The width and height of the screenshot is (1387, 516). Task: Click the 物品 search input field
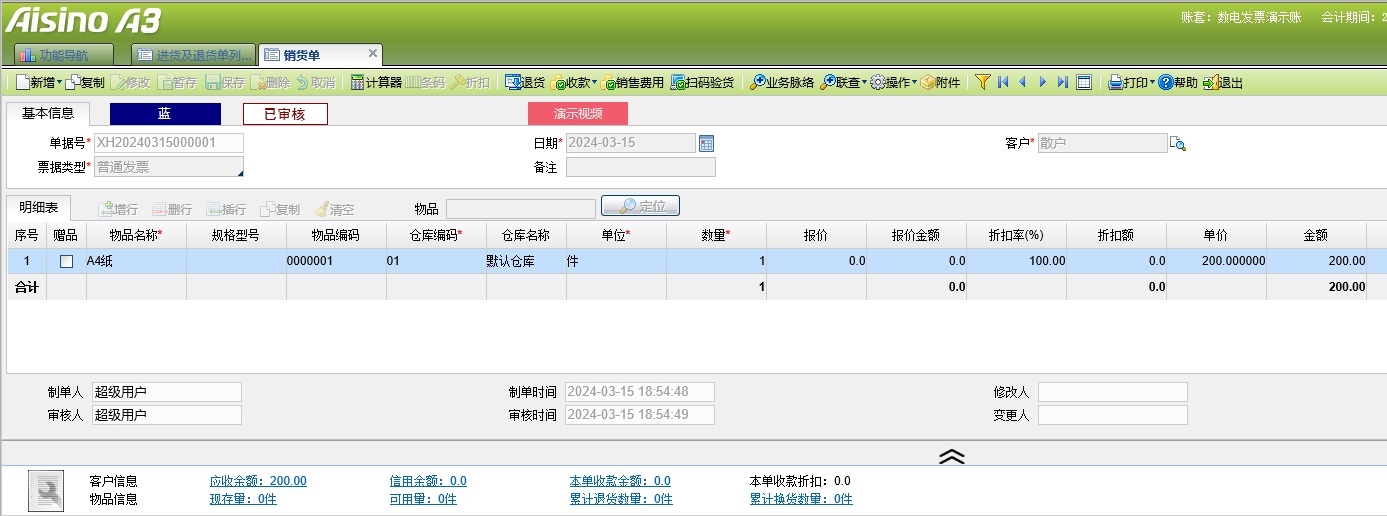[x=521, y=209]
